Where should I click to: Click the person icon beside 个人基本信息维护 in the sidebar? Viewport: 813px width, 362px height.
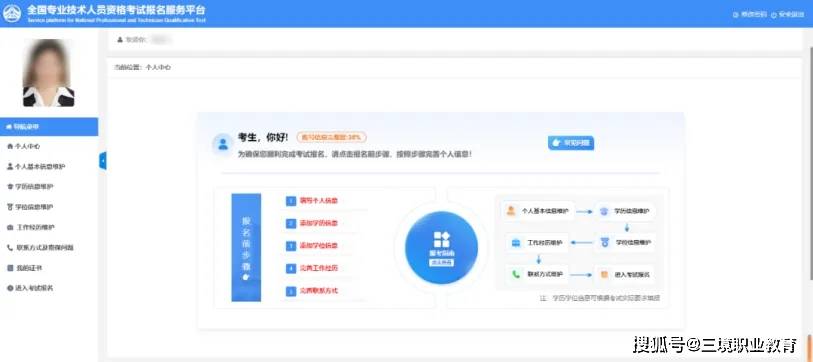(x=9, y=167)
